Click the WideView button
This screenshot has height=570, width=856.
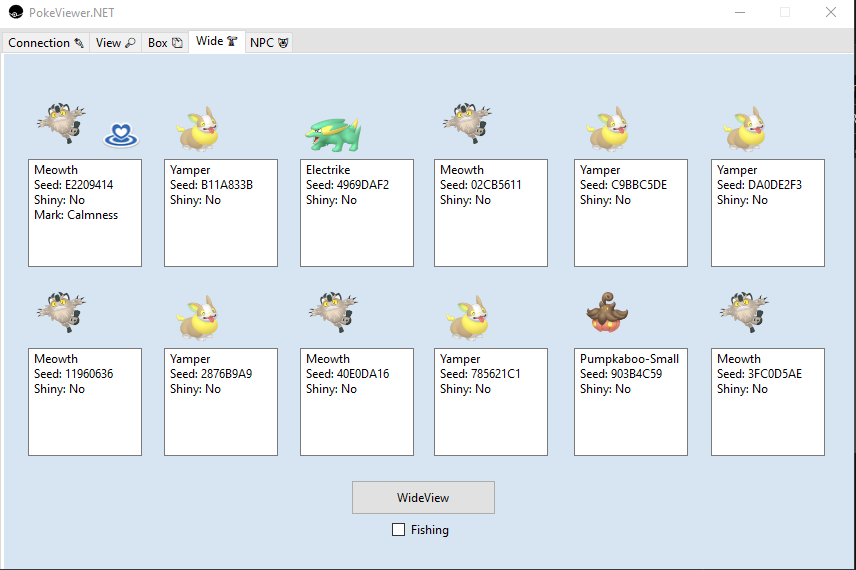[423, 497]
